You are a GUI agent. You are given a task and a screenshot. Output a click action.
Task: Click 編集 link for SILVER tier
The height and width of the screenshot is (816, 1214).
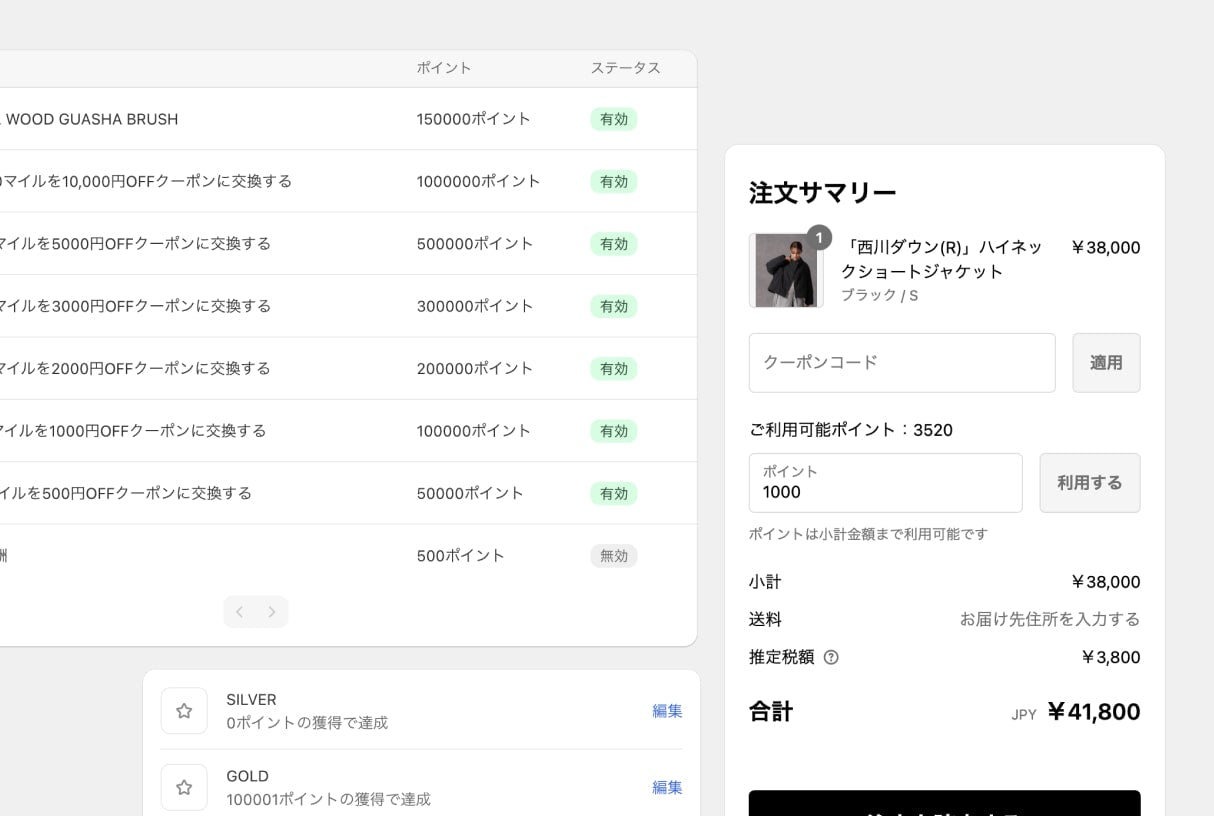point(667,711)
